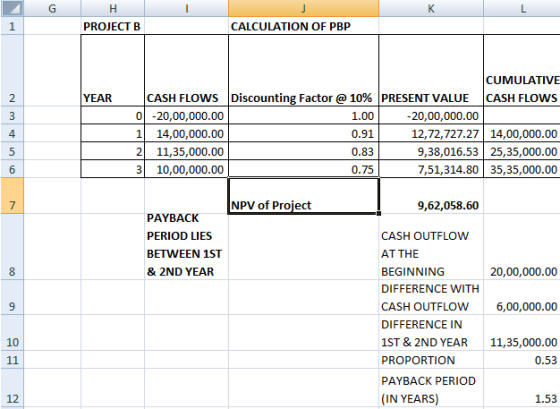
Task: Click the PROJECT B cell
Action: coord(113,26)
